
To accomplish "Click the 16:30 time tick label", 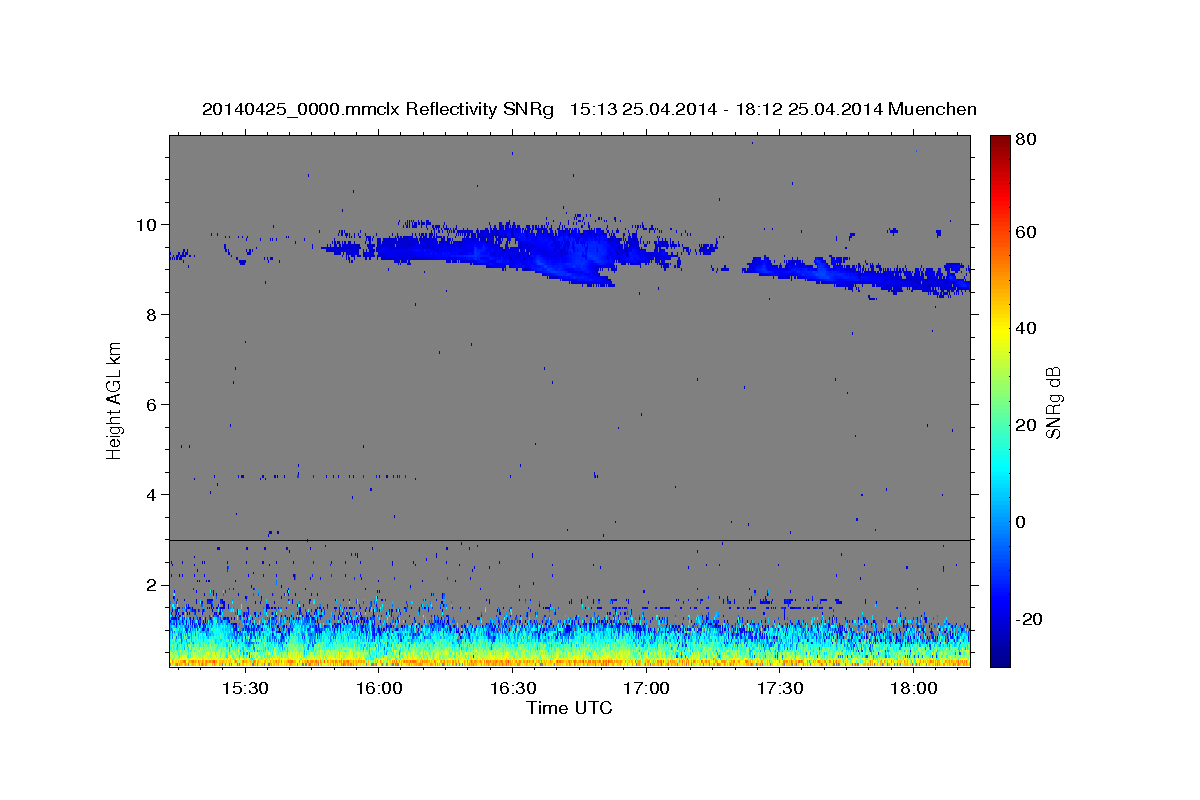I will pos(512,689).
